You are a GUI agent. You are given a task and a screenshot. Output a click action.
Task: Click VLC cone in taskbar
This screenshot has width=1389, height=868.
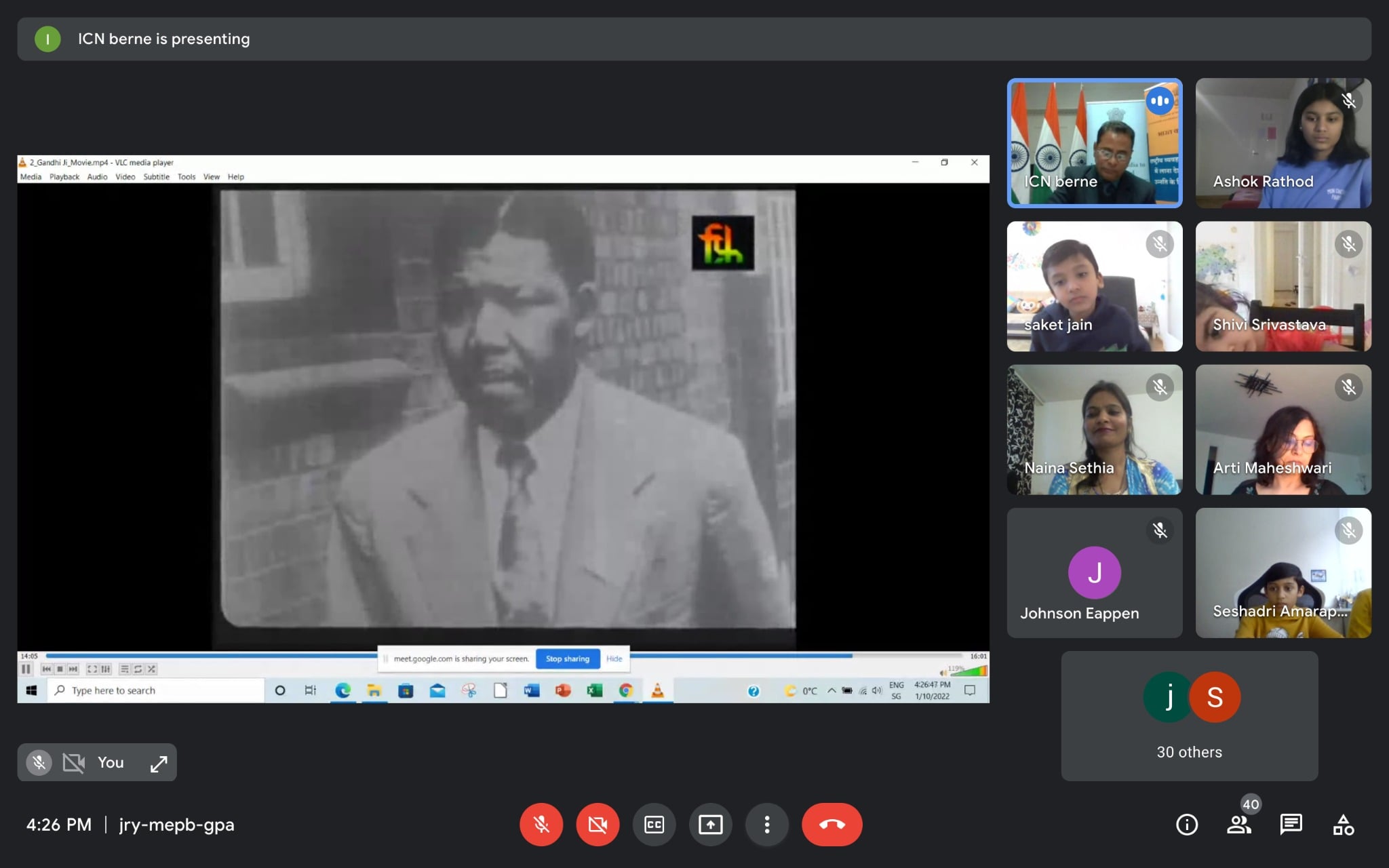pyautogui.click(x=657, y=690)
